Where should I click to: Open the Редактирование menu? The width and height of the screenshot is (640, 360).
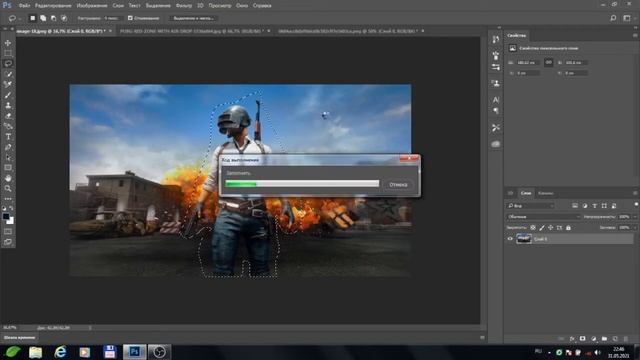tap(53, 6)
